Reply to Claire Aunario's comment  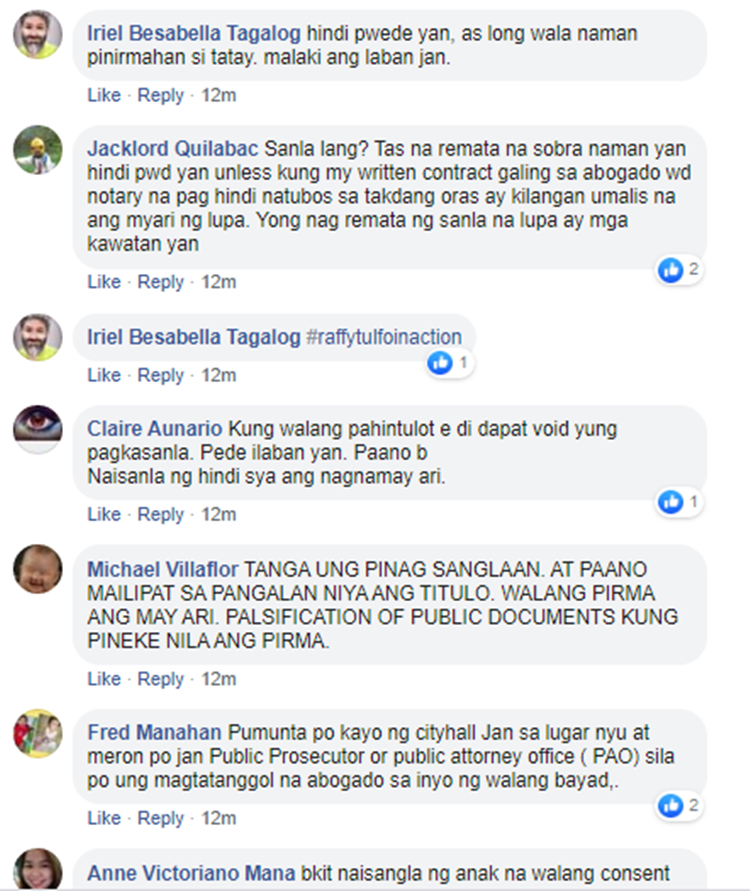pyautogui.click(x=161, y=514)
